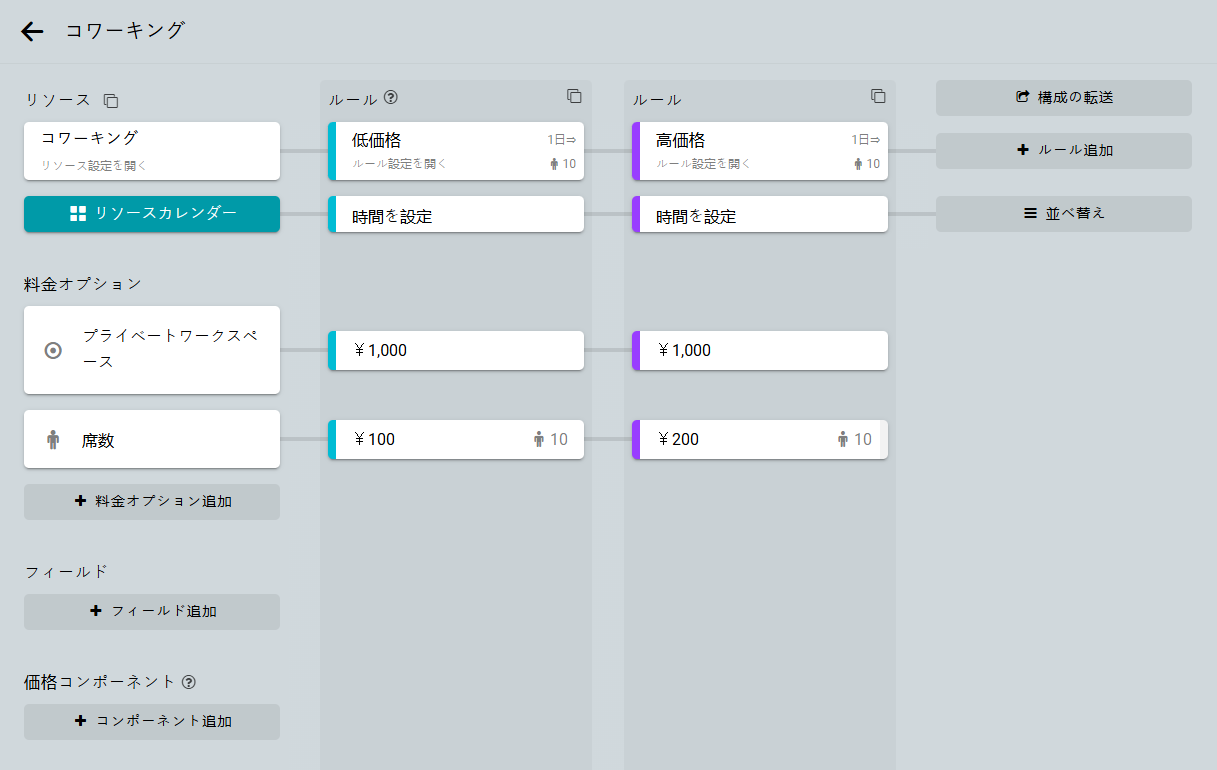Click 構成の転送 button
Image resolution: width=1217 pixels, height=770 pixels.
coord(1063,98)
